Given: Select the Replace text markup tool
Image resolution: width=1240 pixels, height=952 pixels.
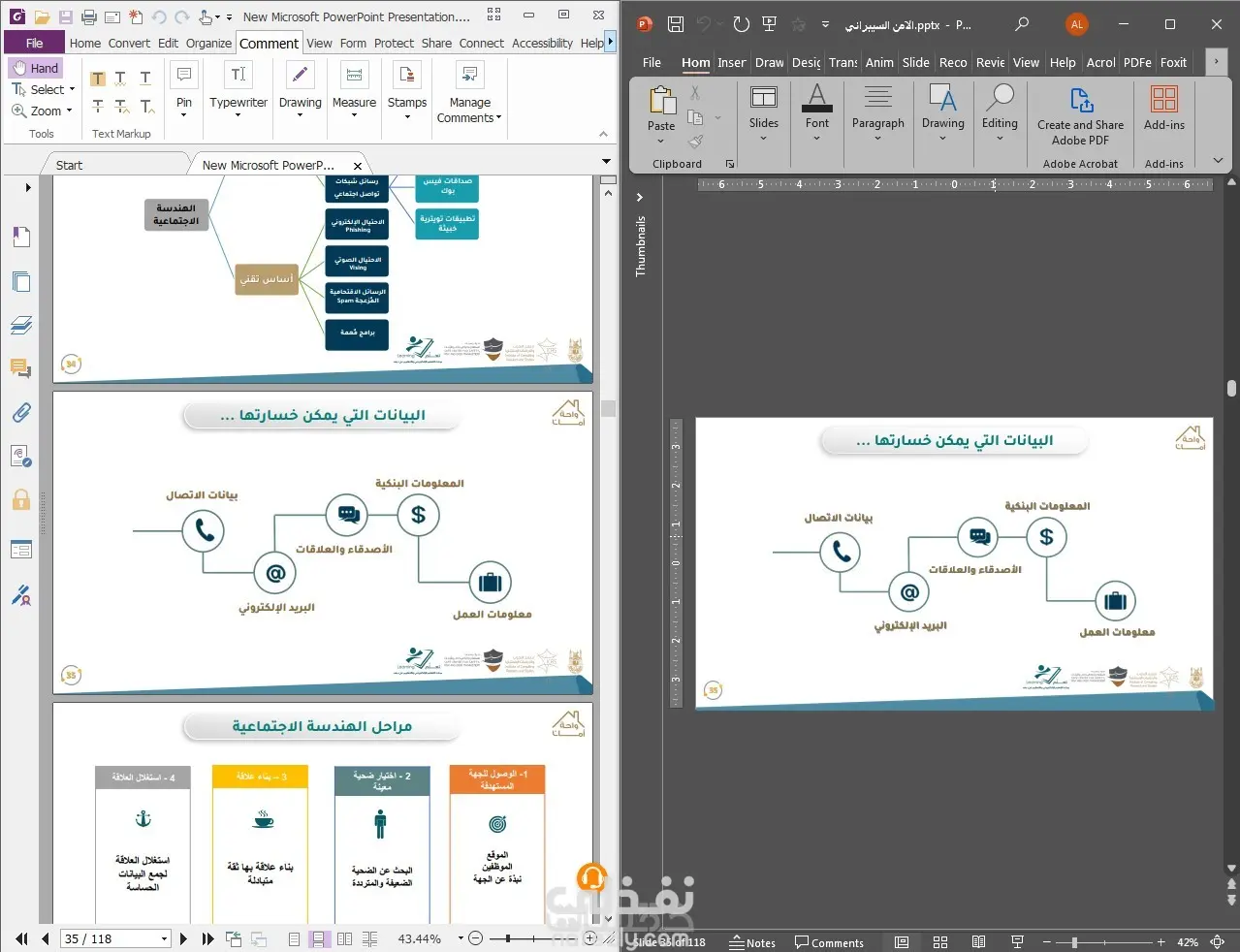Looking at the screenshot, I should (122, 106).
